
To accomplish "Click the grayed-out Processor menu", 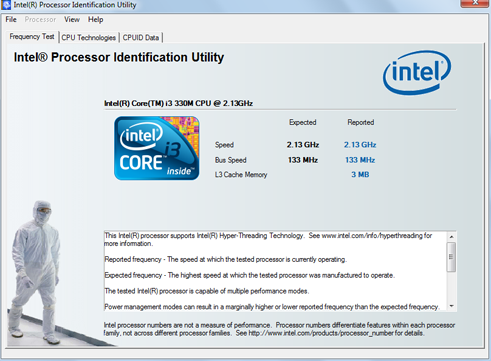I will [x=40, y=19].
